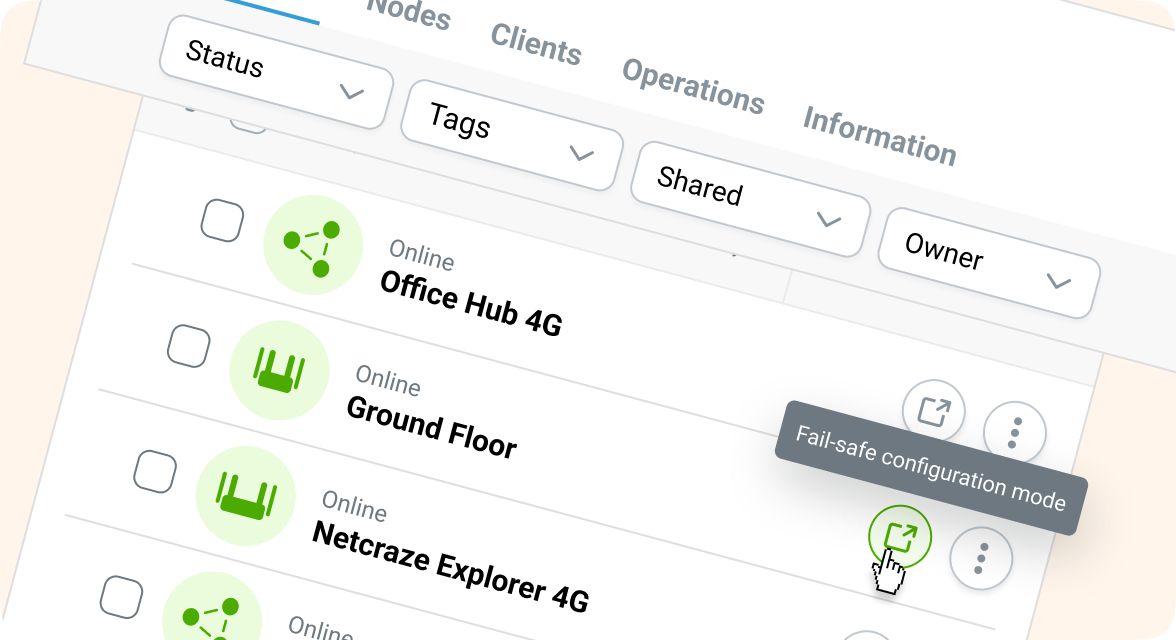Viewport: 1176px width, 640px height.
Task: Select the Ground Floor row checkbox
Action: [x=188, y=346]
